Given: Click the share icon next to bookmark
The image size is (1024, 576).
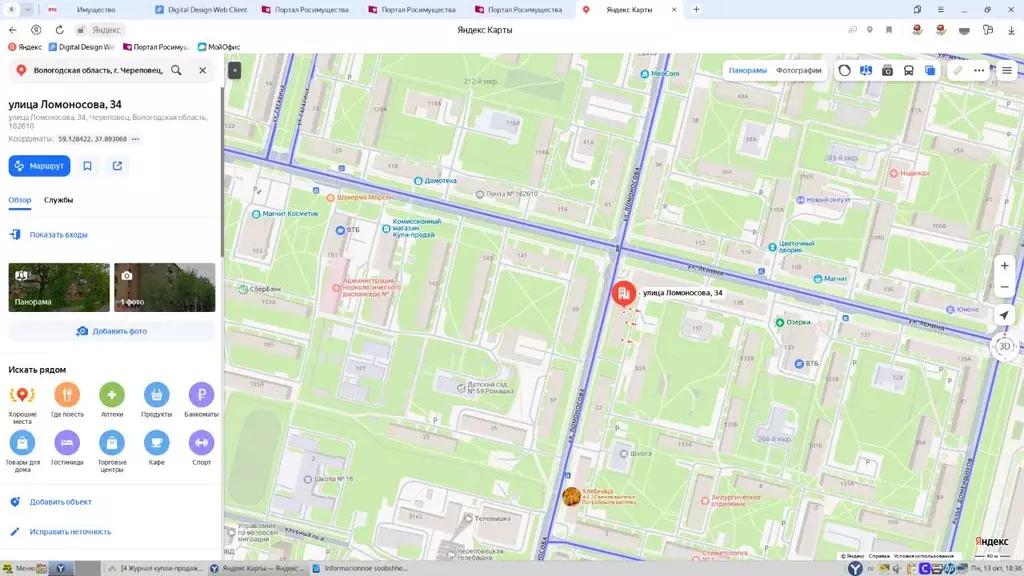Looking at the screenshot, I should pyautogui.click(x=117, y=166).
